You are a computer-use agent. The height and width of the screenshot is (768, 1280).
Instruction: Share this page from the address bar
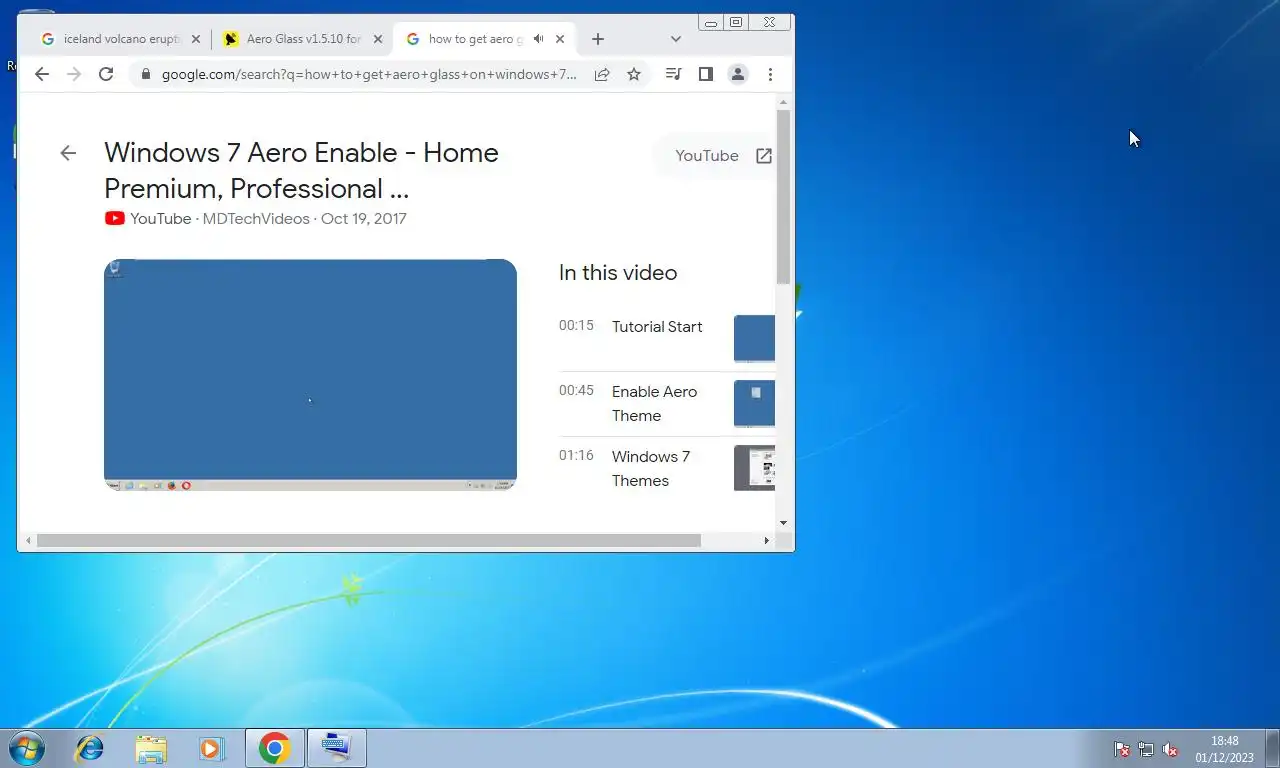pyautogui.click(x=602, y=74)
